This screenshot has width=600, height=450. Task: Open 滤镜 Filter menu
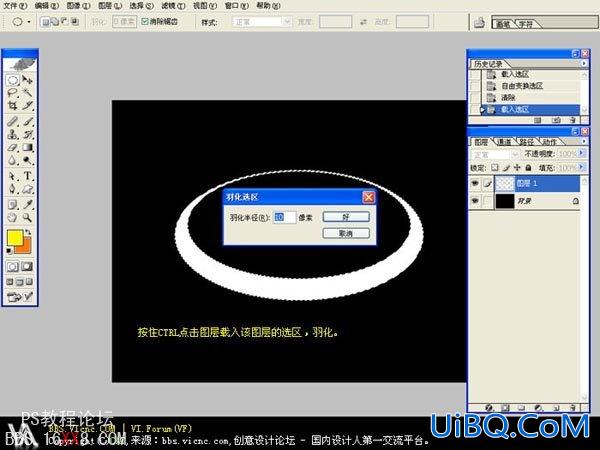[173, 5]
